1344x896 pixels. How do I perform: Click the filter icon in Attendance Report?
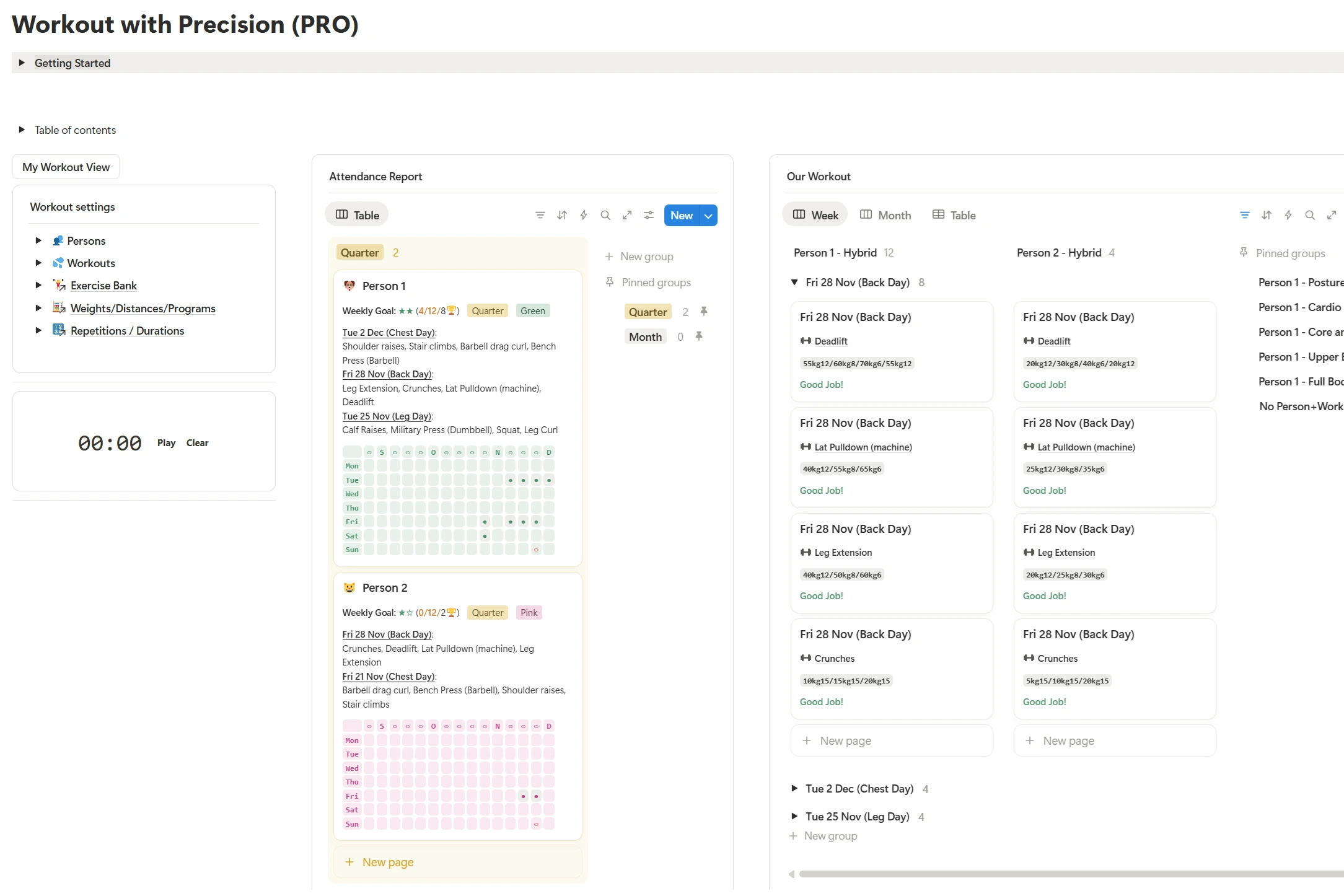pyautogui.click(x=540, y=215)
